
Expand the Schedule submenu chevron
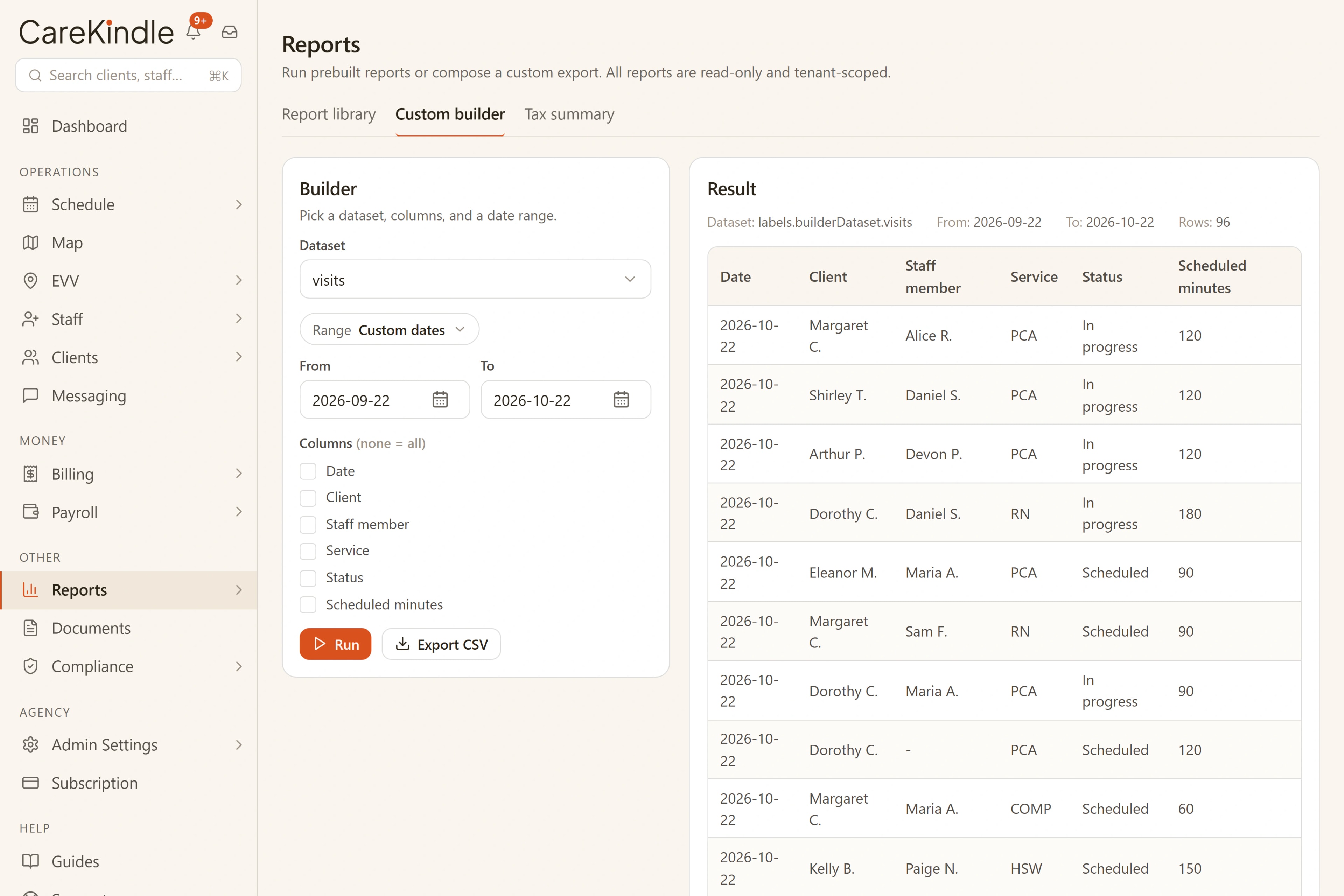239,204
